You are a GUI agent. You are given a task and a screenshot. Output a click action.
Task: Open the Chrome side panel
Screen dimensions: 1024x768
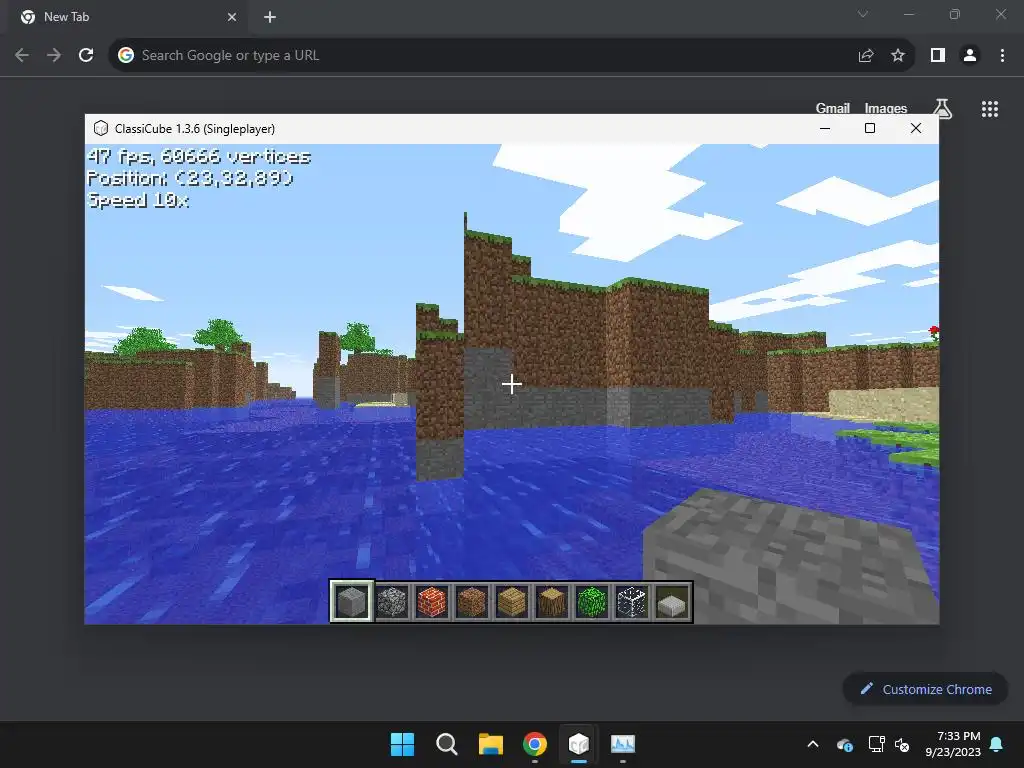[x=938, y=56]
